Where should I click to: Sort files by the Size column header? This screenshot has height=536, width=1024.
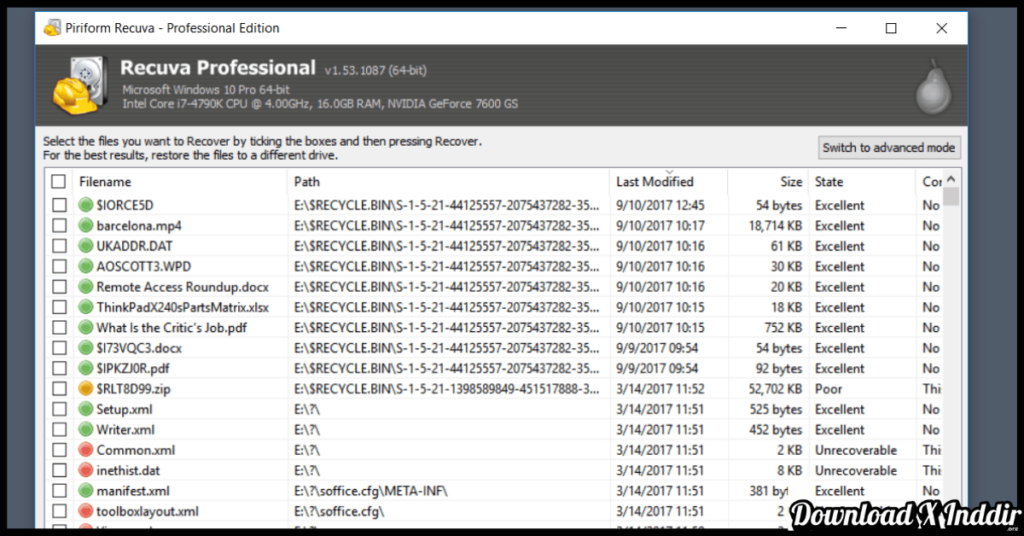click(790, 182)
